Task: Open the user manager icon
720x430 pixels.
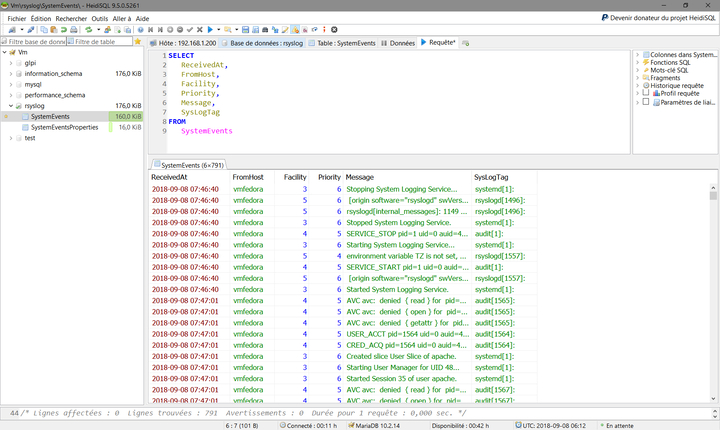Action: [x=107, y=29]
